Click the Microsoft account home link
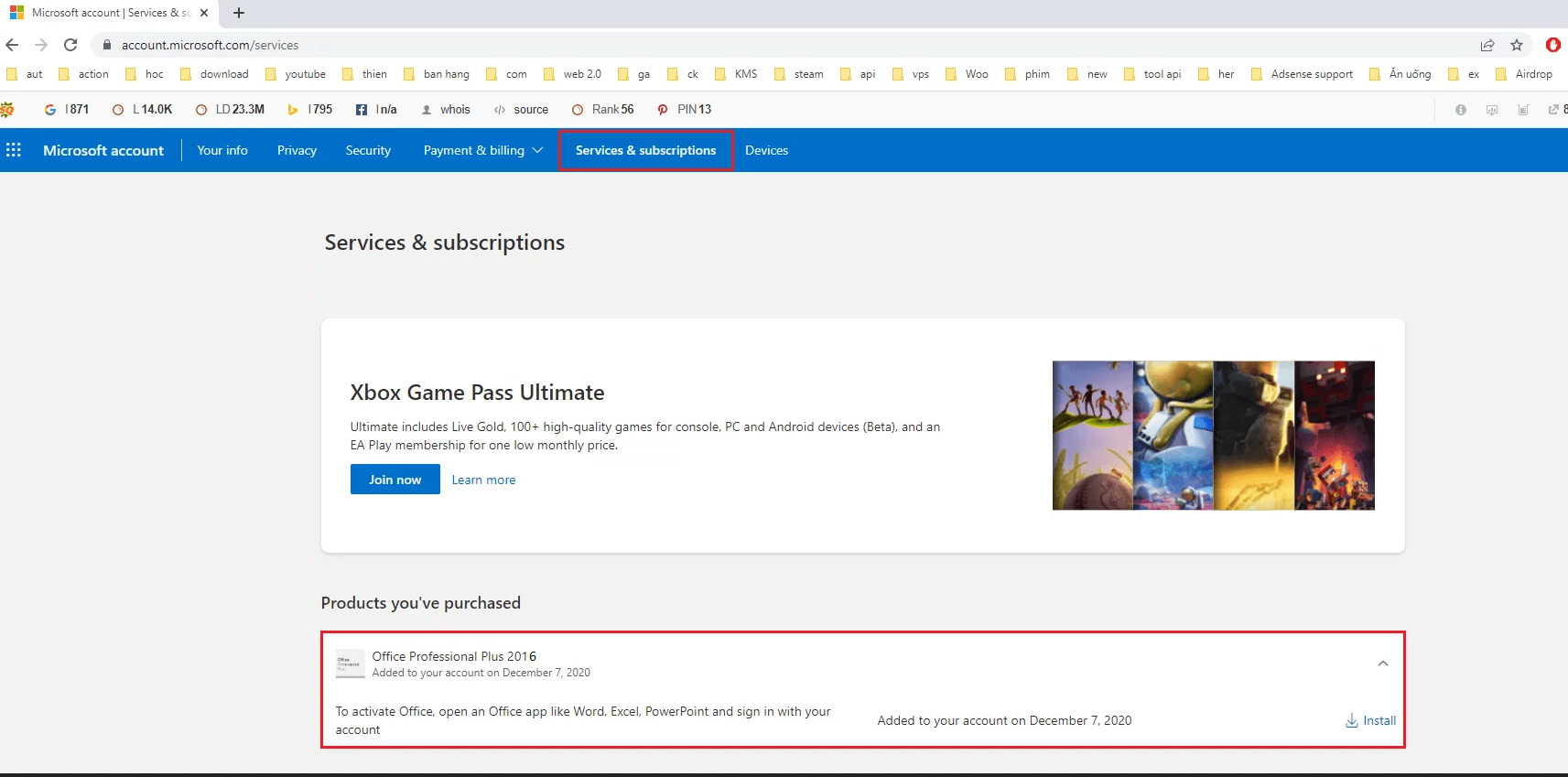 (x=103, y=150)
